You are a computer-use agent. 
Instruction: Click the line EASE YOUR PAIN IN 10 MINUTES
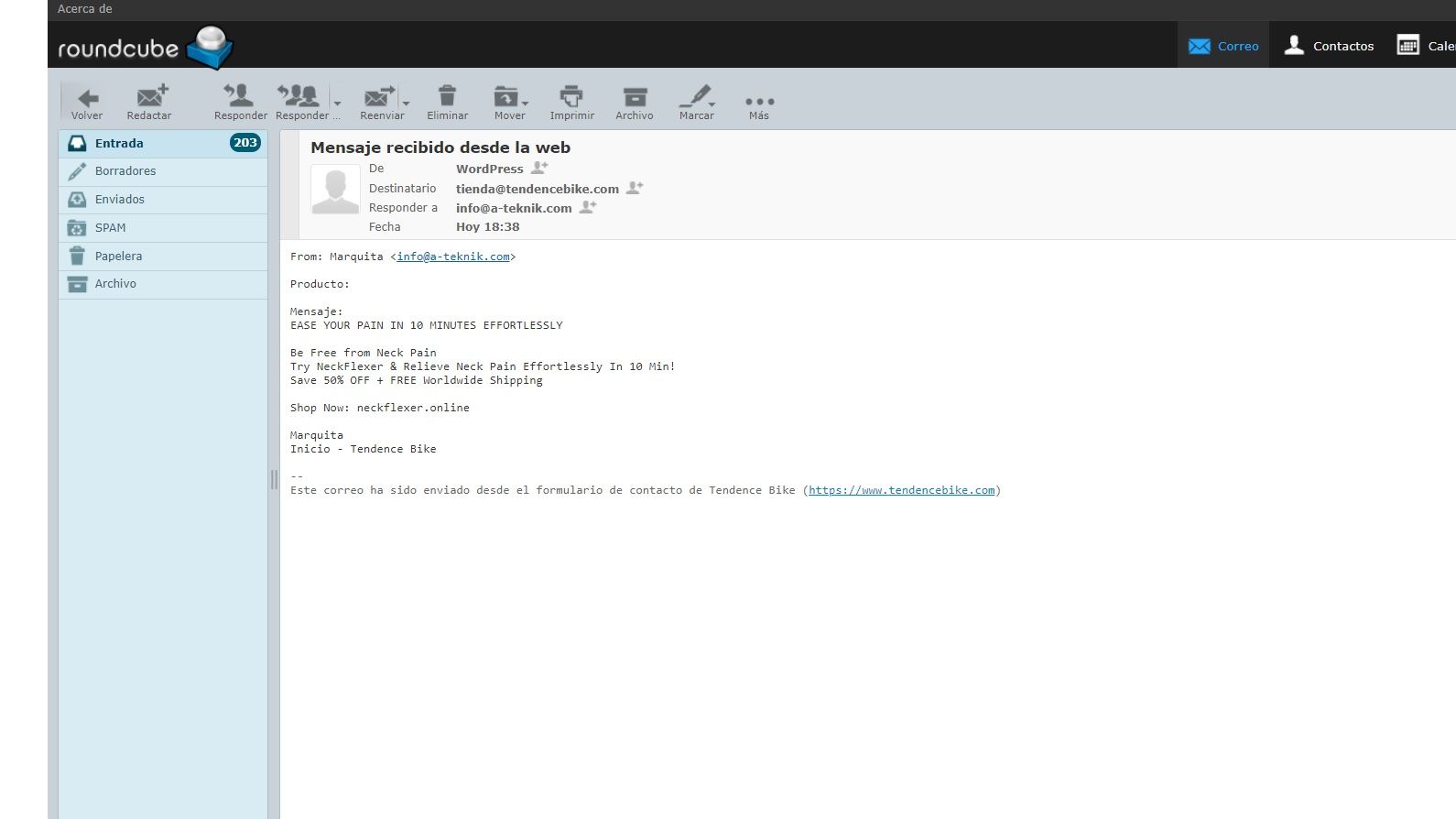(427, 325)
